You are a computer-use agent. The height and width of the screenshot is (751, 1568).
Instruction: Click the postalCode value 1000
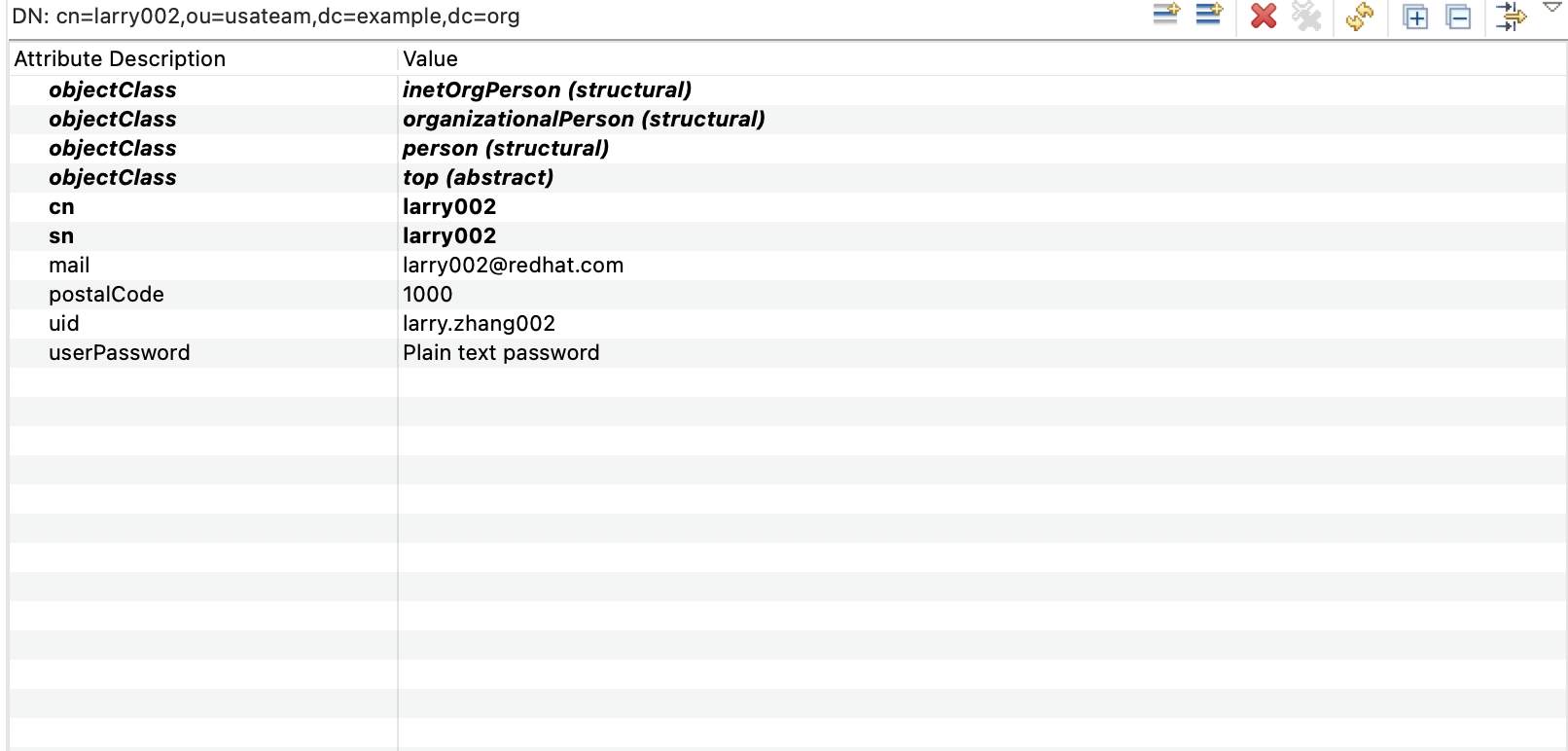click(428, 295)
